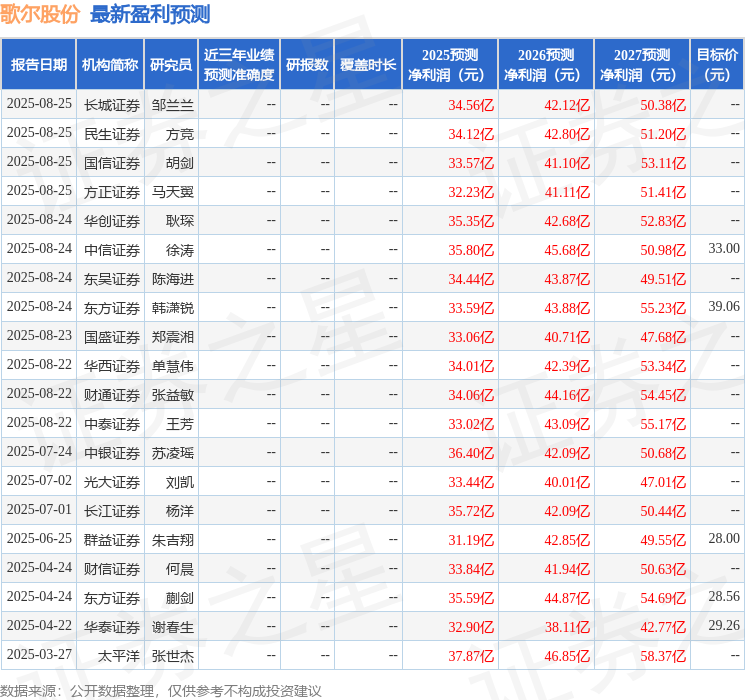
Task: Select the 国信证券 institution cell
Action: (x=112, y=163)
